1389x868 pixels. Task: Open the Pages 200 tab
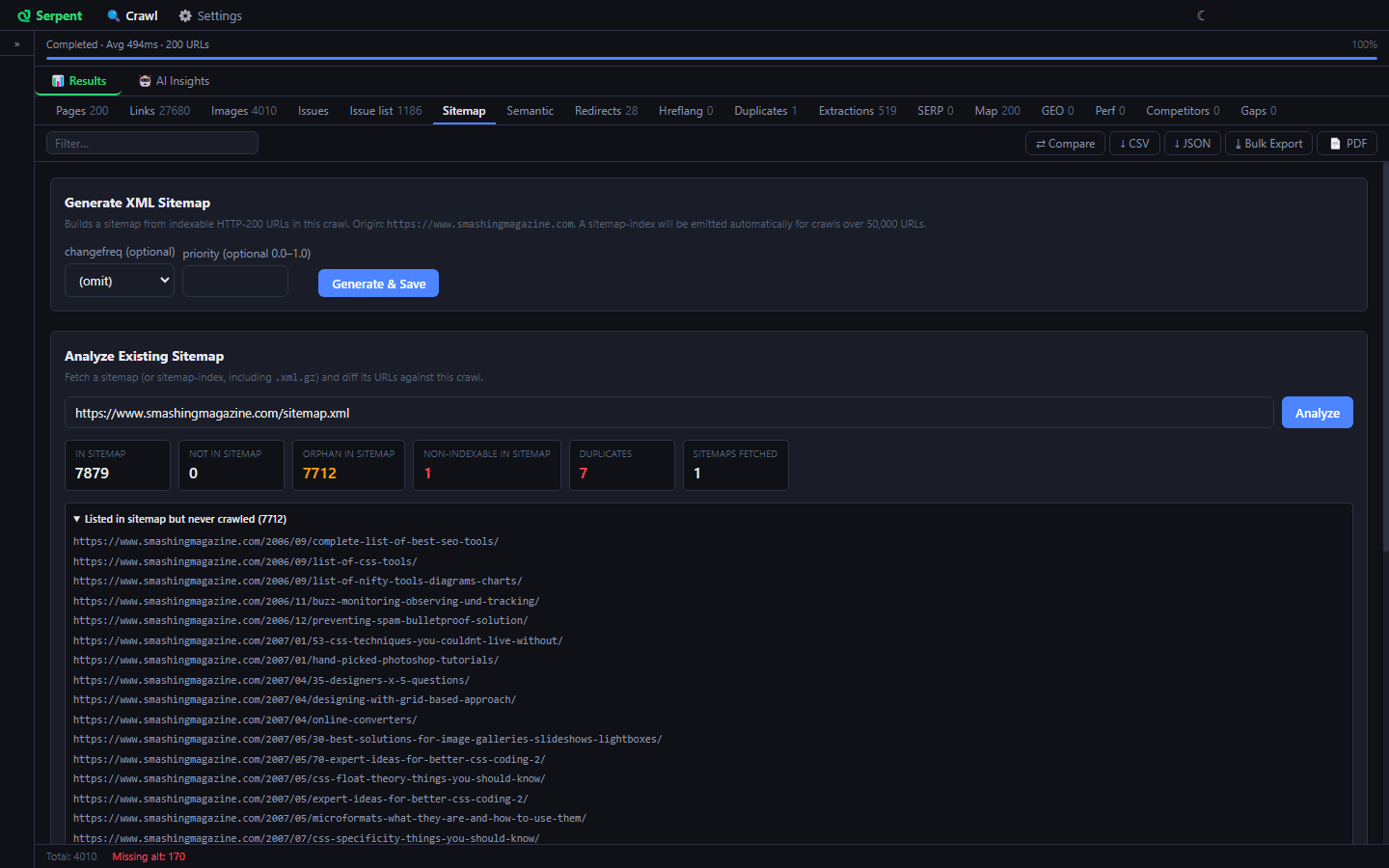(82, 111)
